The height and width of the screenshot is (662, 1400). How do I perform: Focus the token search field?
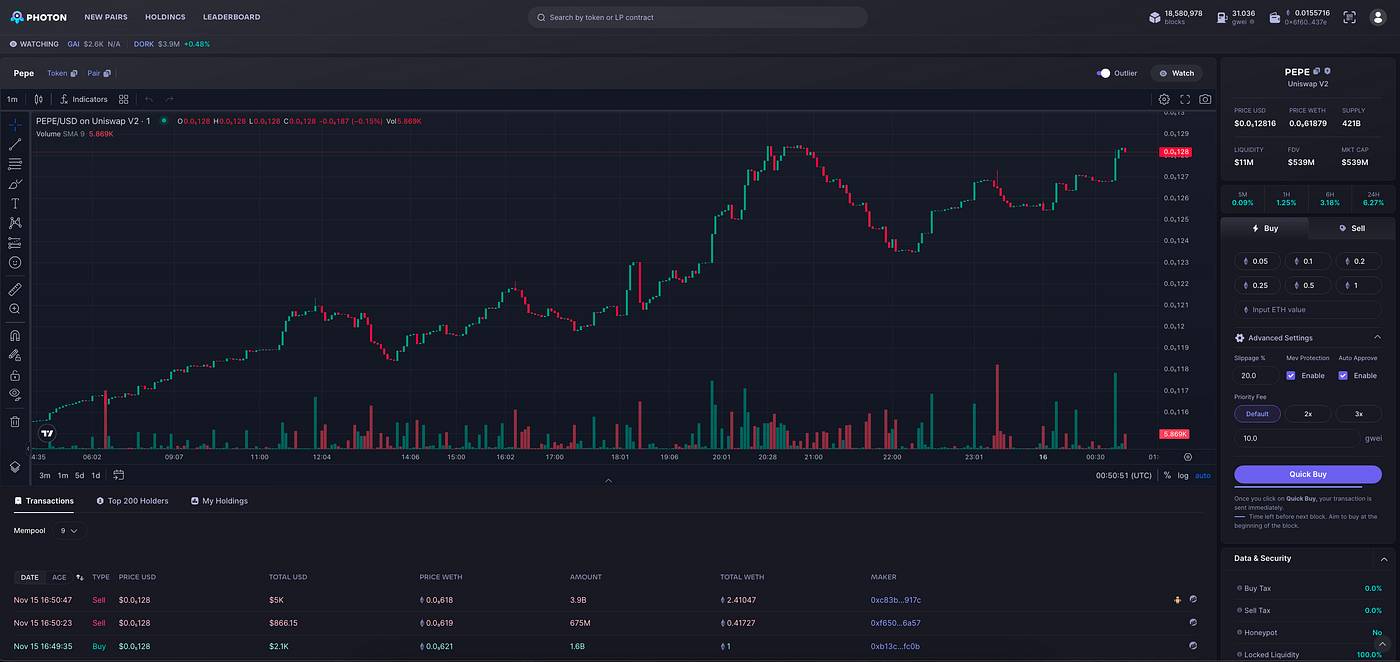698,17
